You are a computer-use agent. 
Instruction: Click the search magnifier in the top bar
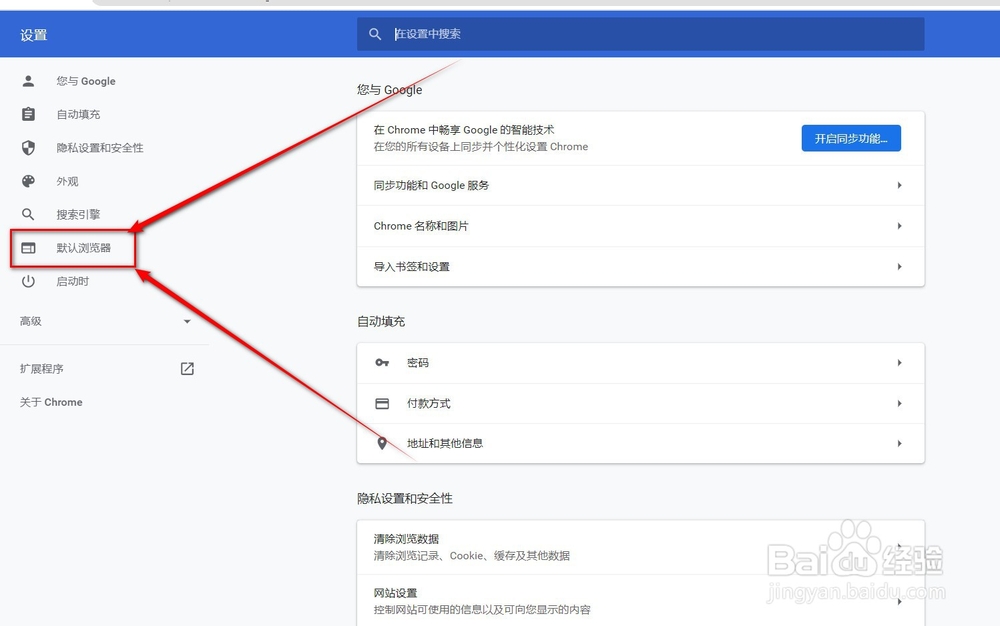point(375,33)
